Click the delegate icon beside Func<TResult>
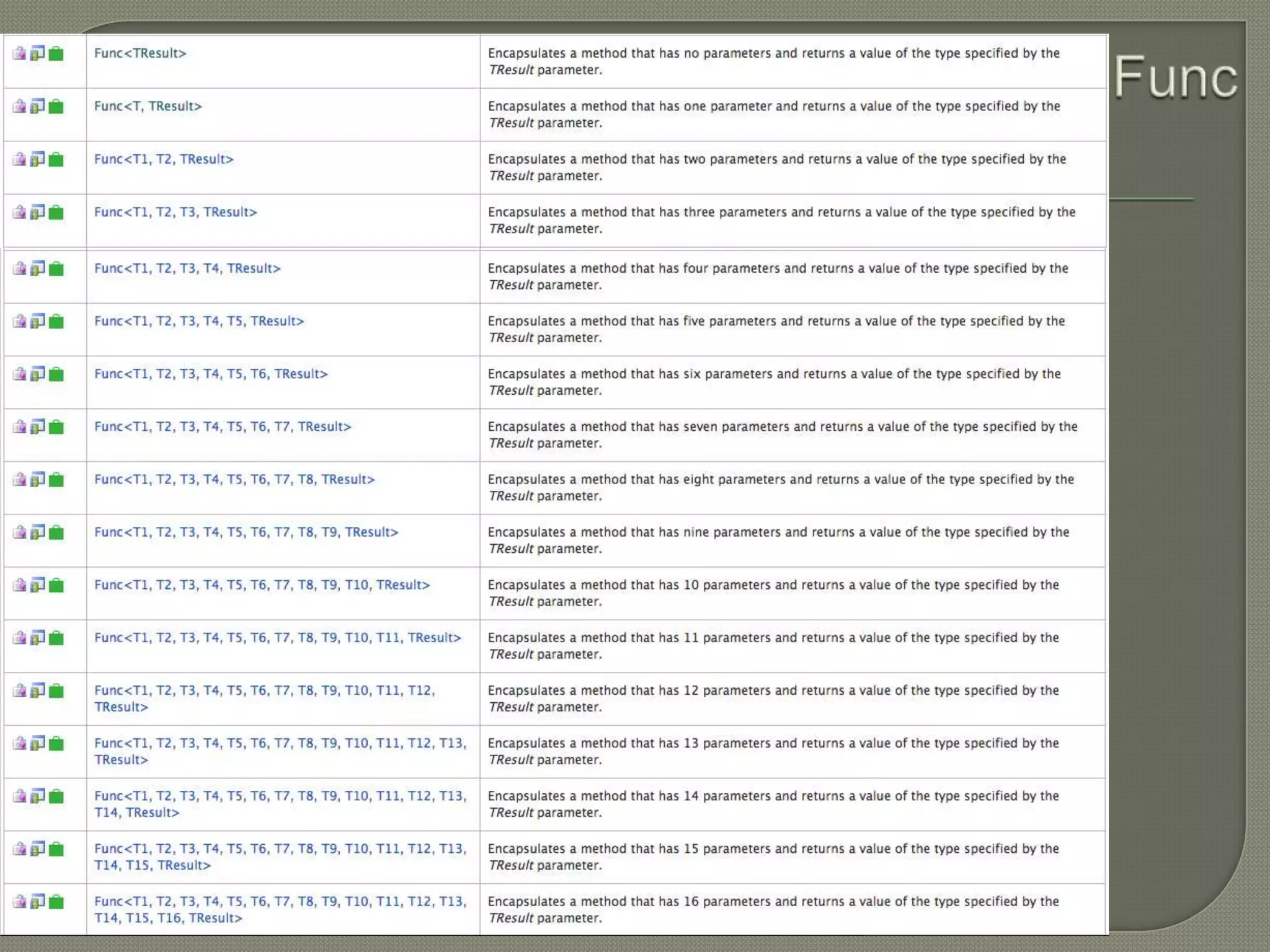The height and width of the screenshot is (952, 1270). pos(19,53)
